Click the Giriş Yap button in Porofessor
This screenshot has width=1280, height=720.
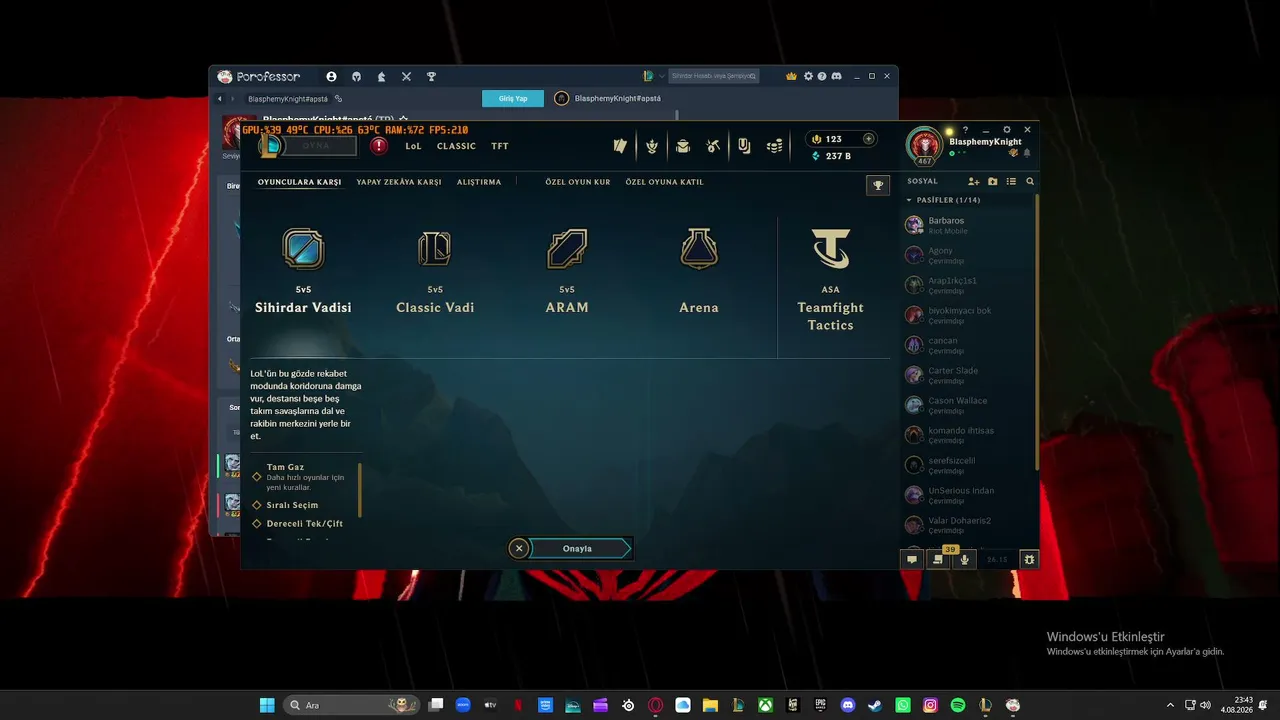click(x=513, y=98)
